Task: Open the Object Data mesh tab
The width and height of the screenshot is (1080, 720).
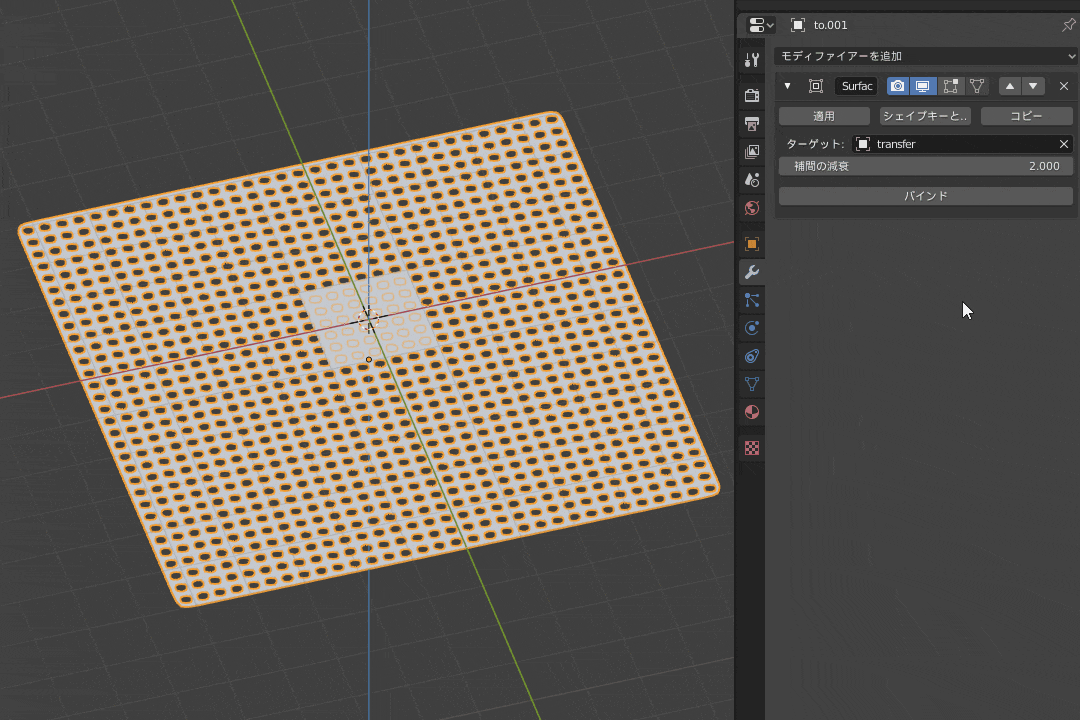Action: (751, 384)
